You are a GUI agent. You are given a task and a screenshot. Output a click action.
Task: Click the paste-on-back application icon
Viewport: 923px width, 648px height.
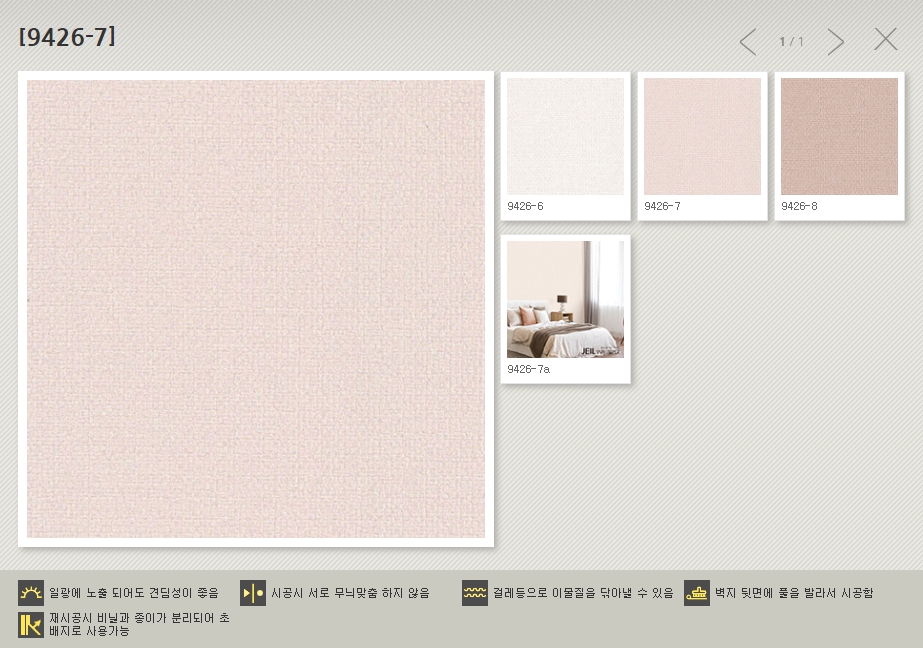[697, 593]
